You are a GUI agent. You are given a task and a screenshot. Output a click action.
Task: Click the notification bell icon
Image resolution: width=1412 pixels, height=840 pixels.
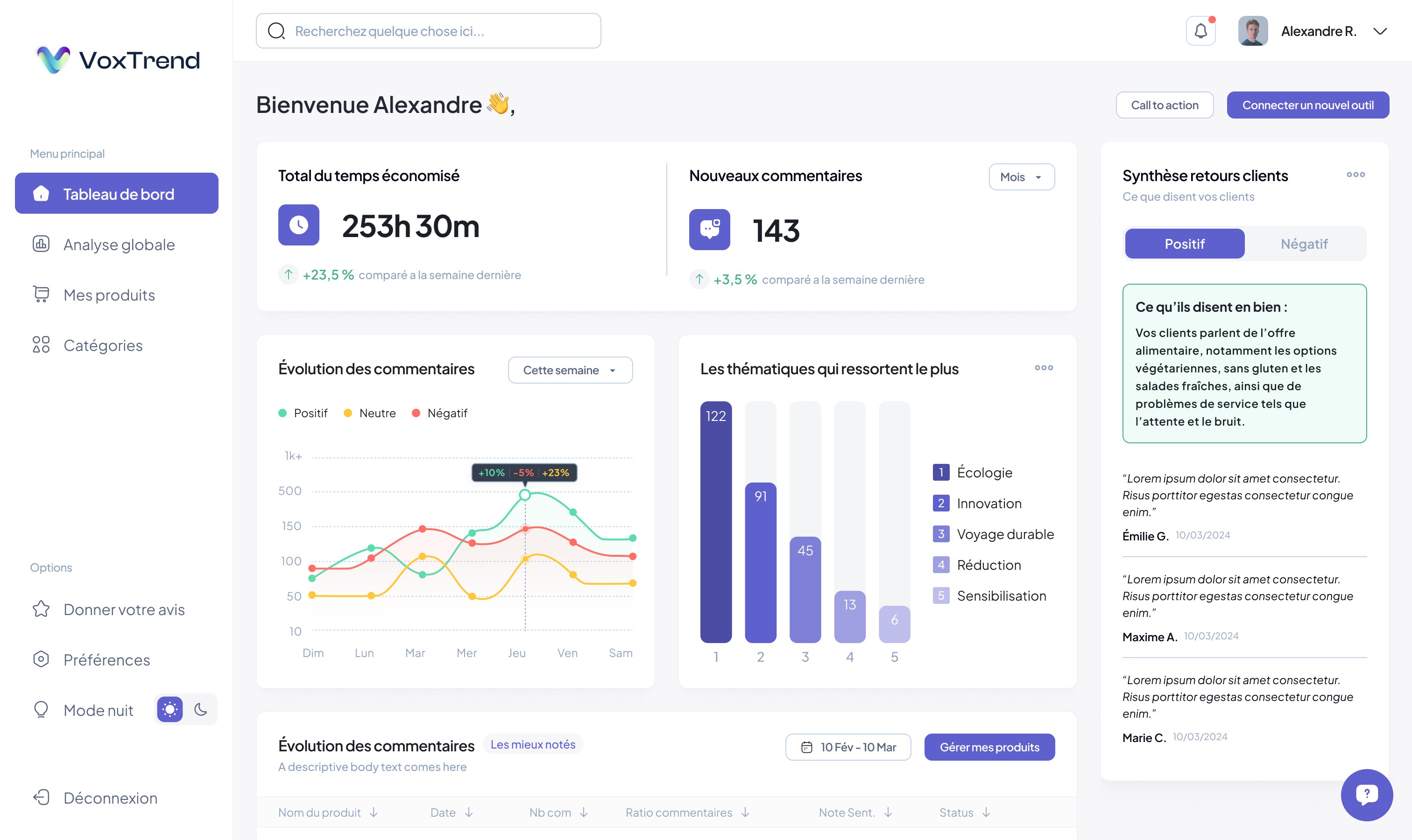[1200, 31]
